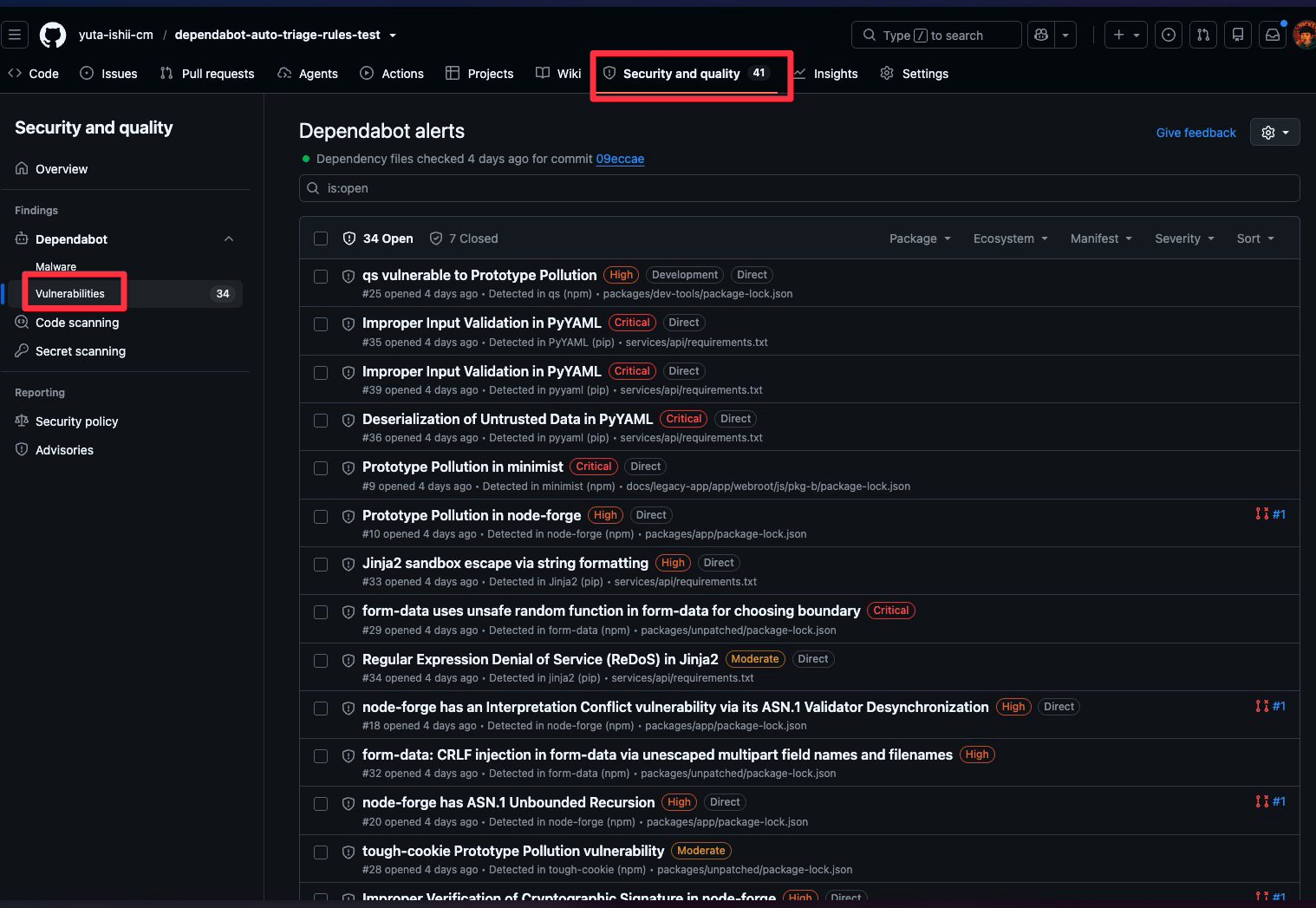Screen dimensions: 1316x908
Task: Click the Give feedback link
Action: [1196, 133]
